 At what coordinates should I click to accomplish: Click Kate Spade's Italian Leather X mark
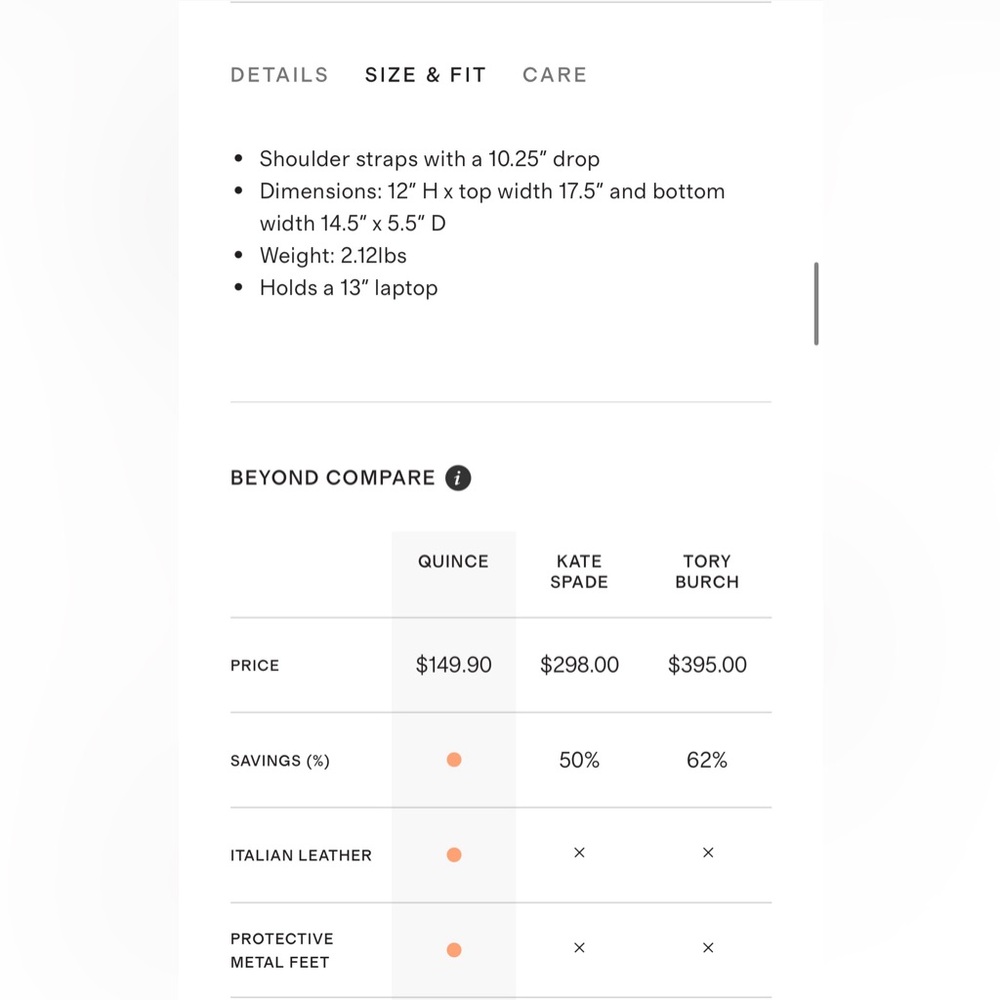579,853
